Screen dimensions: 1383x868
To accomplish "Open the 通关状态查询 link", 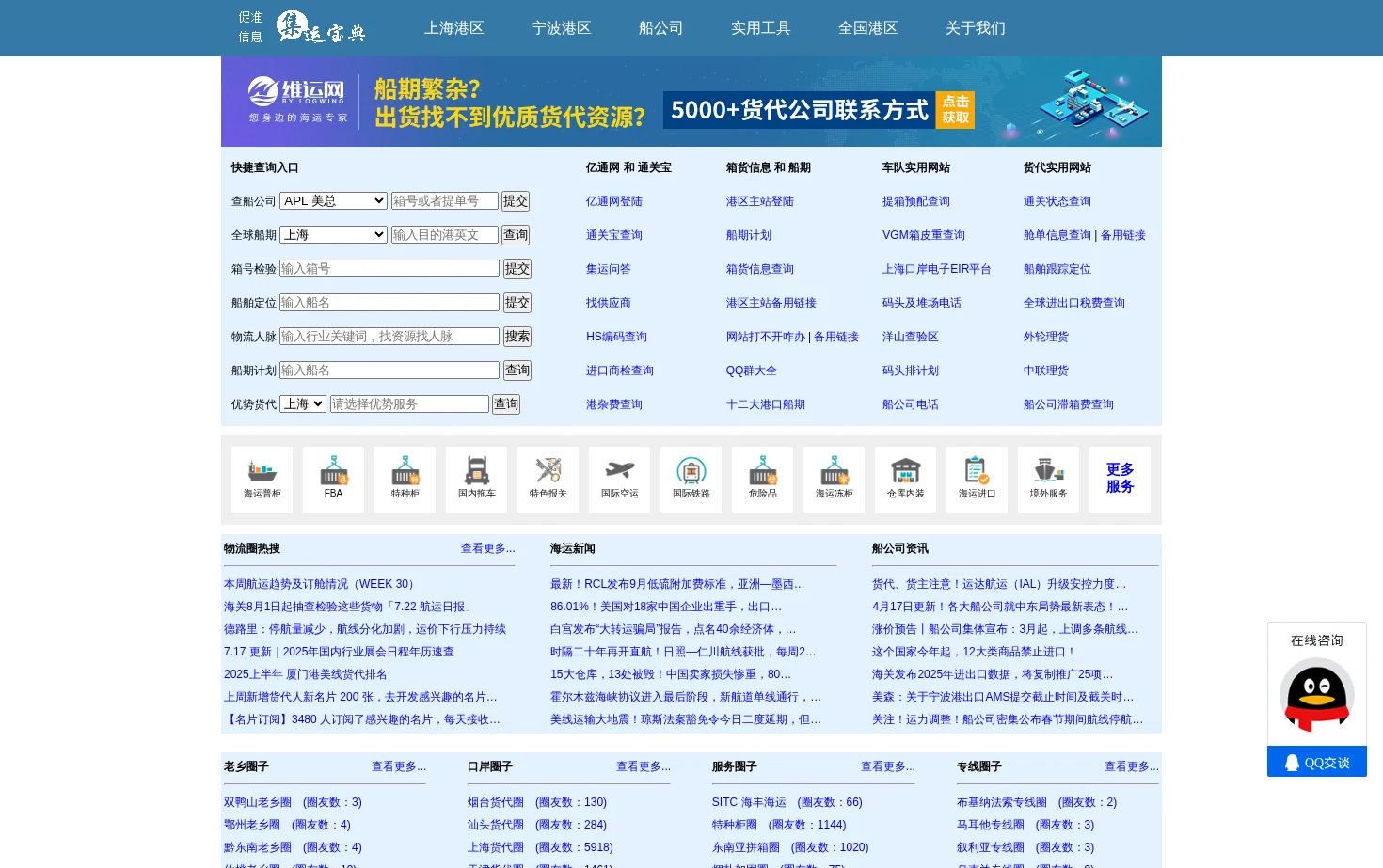I will (x=1057, y=201).
